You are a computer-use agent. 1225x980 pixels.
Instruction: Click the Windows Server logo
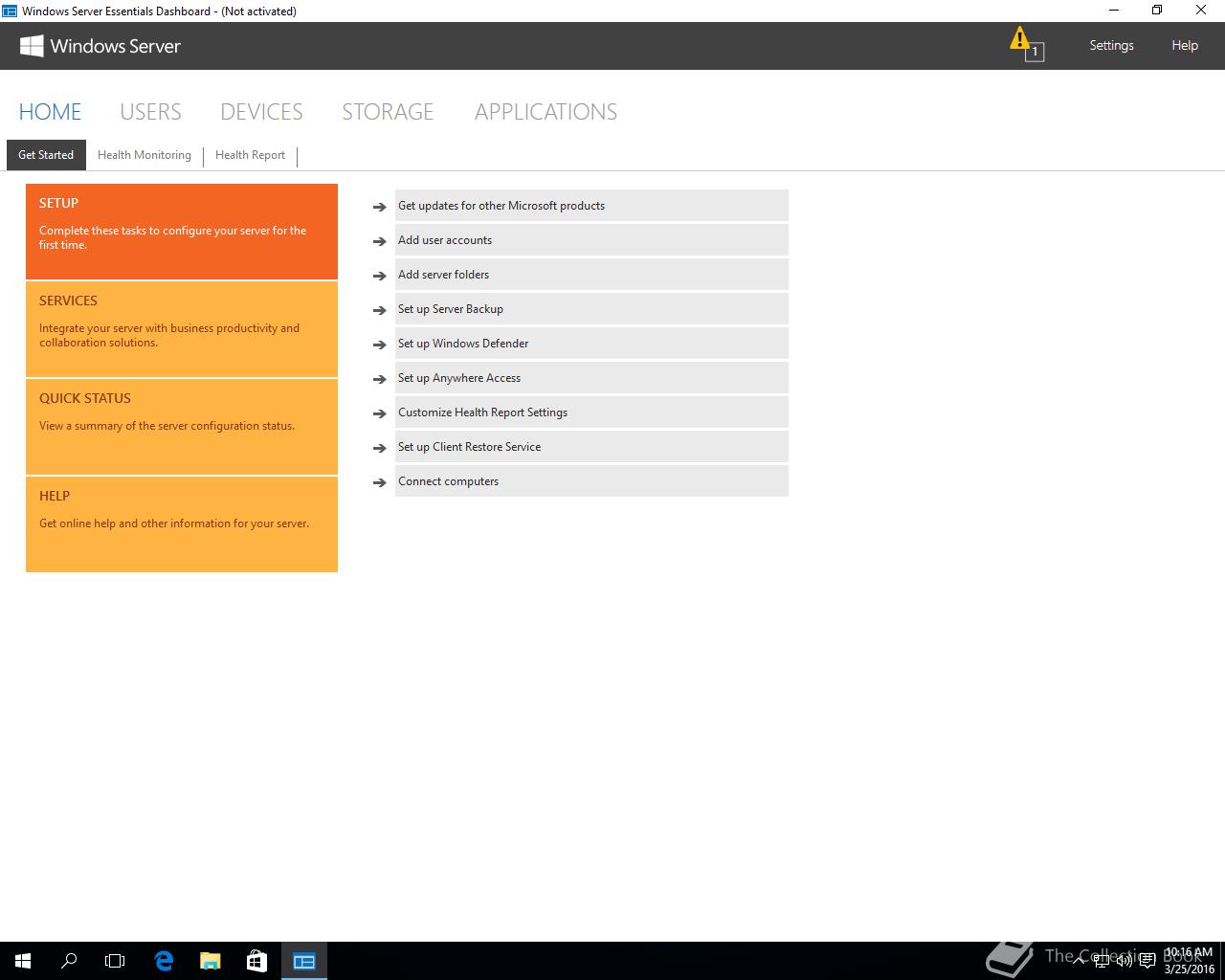tap(100, 46)
